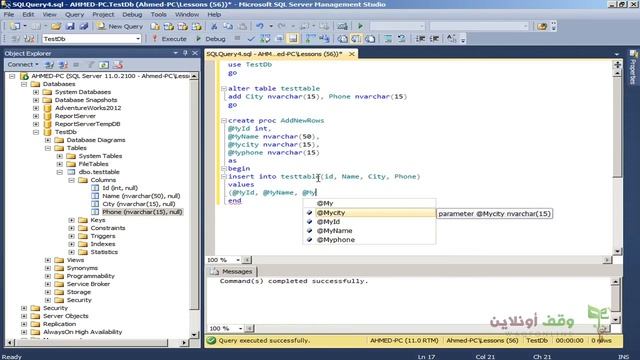
Task: Switch to the Messages results tab
Action: click(232, 271)
